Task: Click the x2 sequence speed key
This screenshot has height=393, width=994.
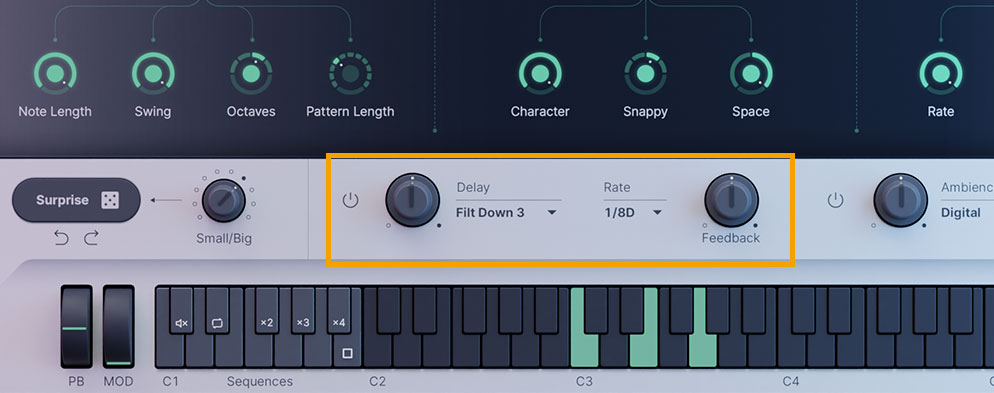Action: pos(266,323)
